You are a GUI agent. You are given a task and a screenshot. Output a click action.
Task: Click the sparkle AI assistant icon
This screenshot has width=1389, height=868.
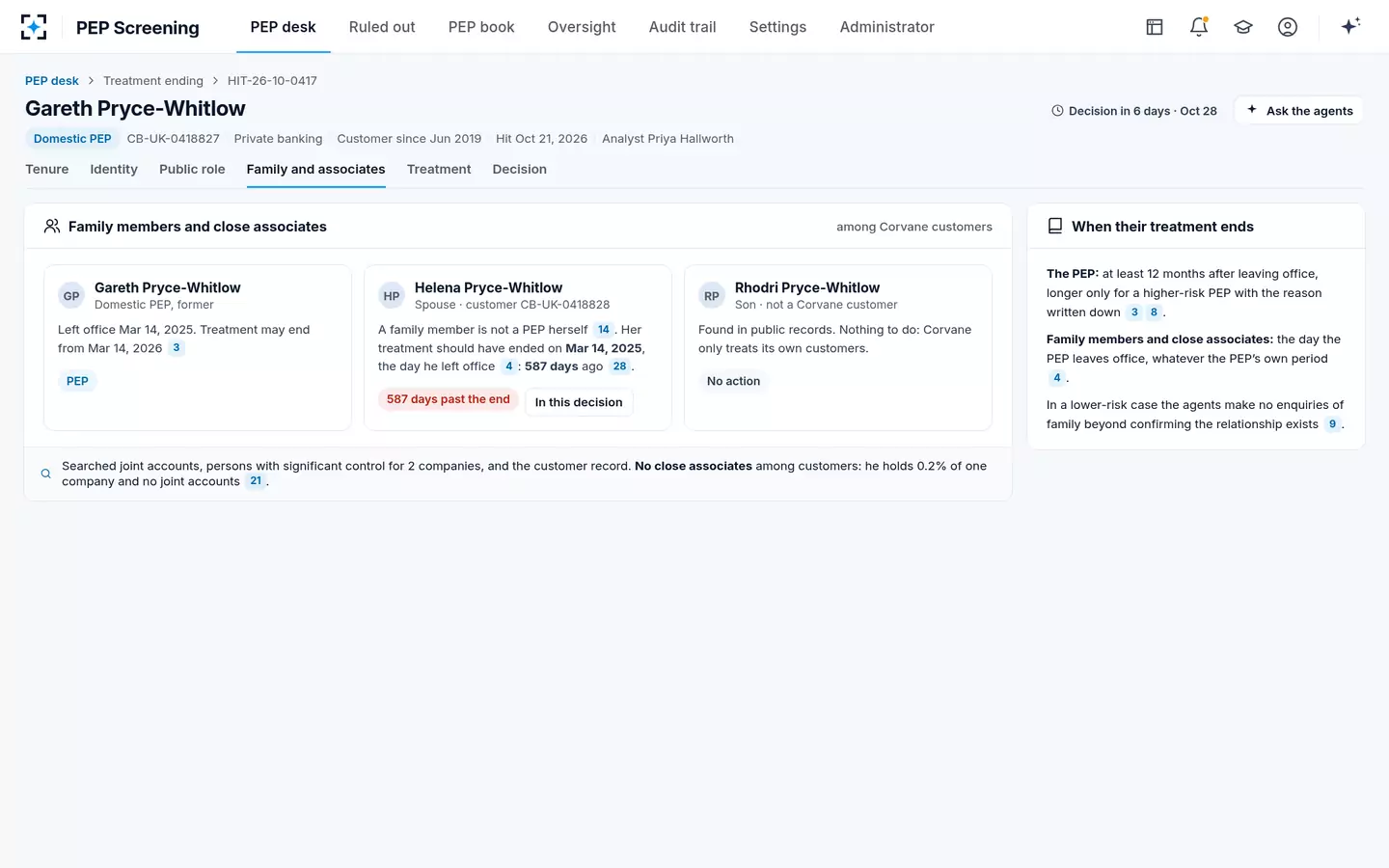(1350, 26)
